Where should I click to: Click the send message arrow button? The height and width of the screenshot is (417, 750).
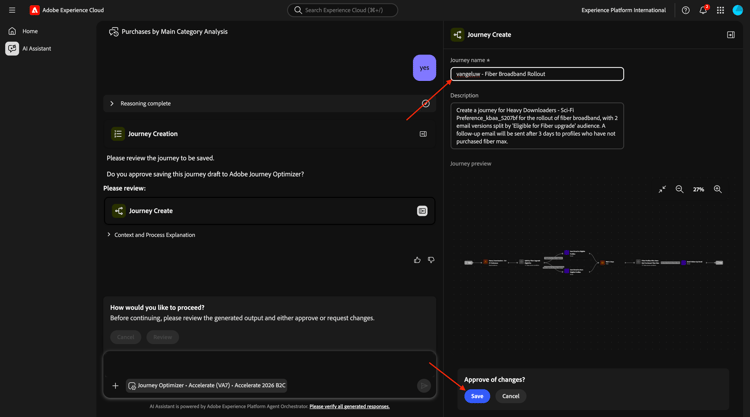tap(424, 385)
